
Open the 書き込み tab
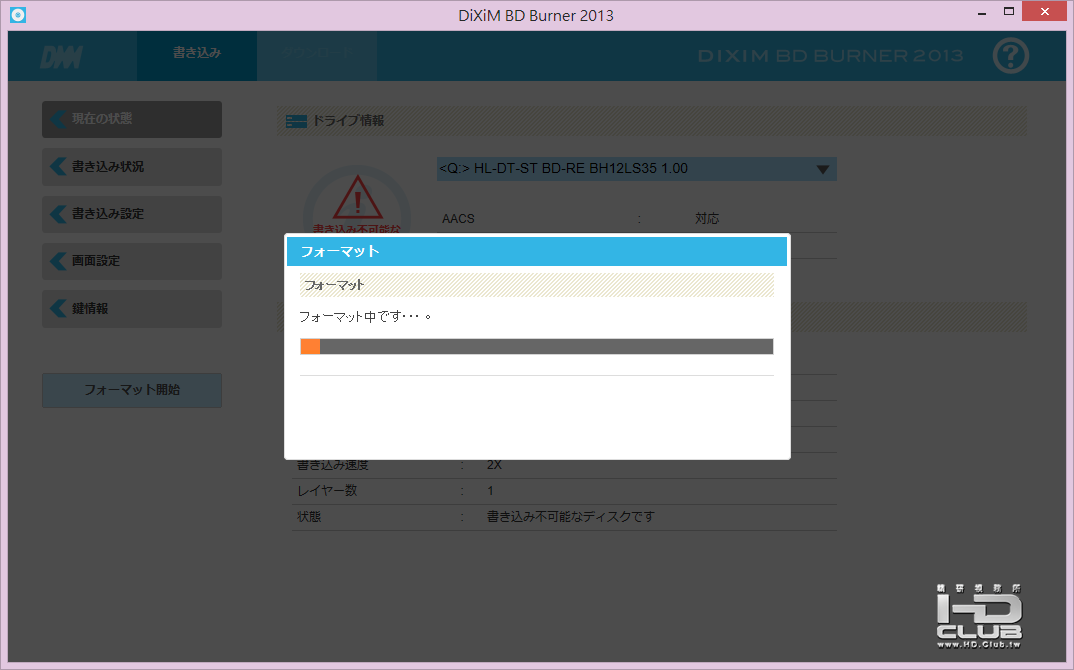pos(197,55)
